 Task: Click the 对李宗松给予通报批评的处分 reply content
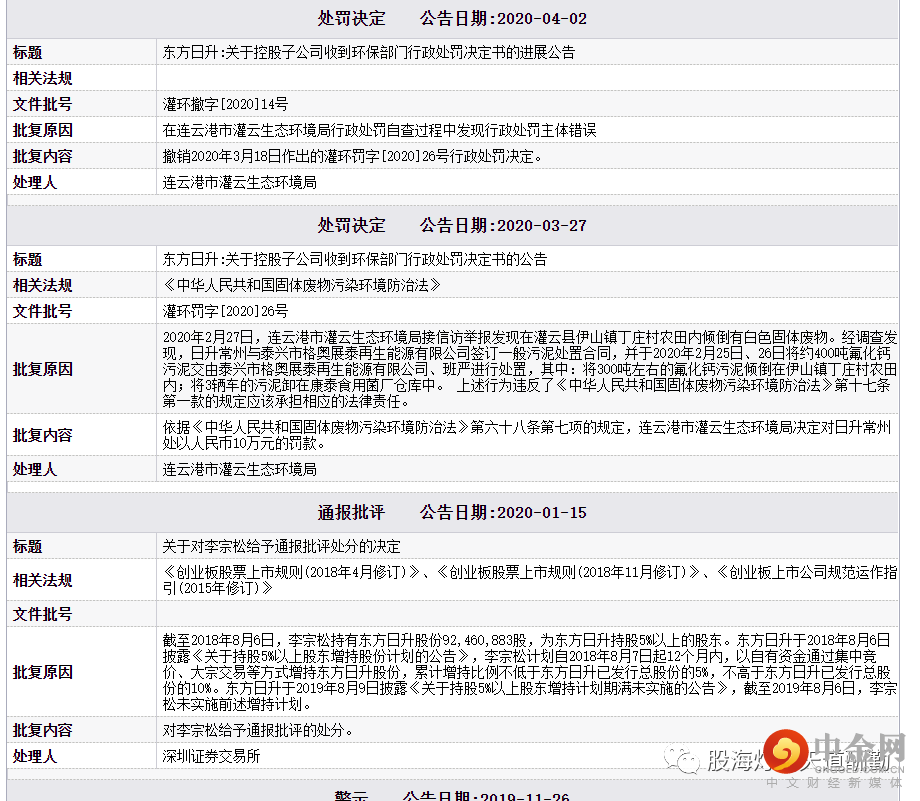(x=258, y=730)
